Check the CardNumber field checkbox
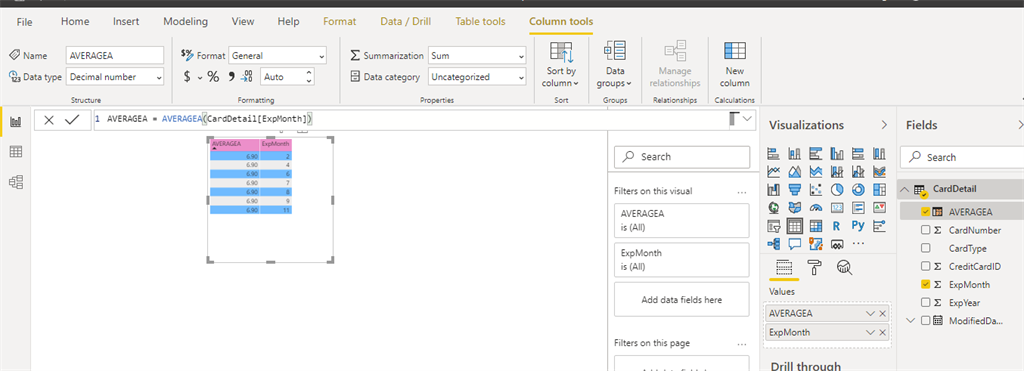 click(925, 230)
